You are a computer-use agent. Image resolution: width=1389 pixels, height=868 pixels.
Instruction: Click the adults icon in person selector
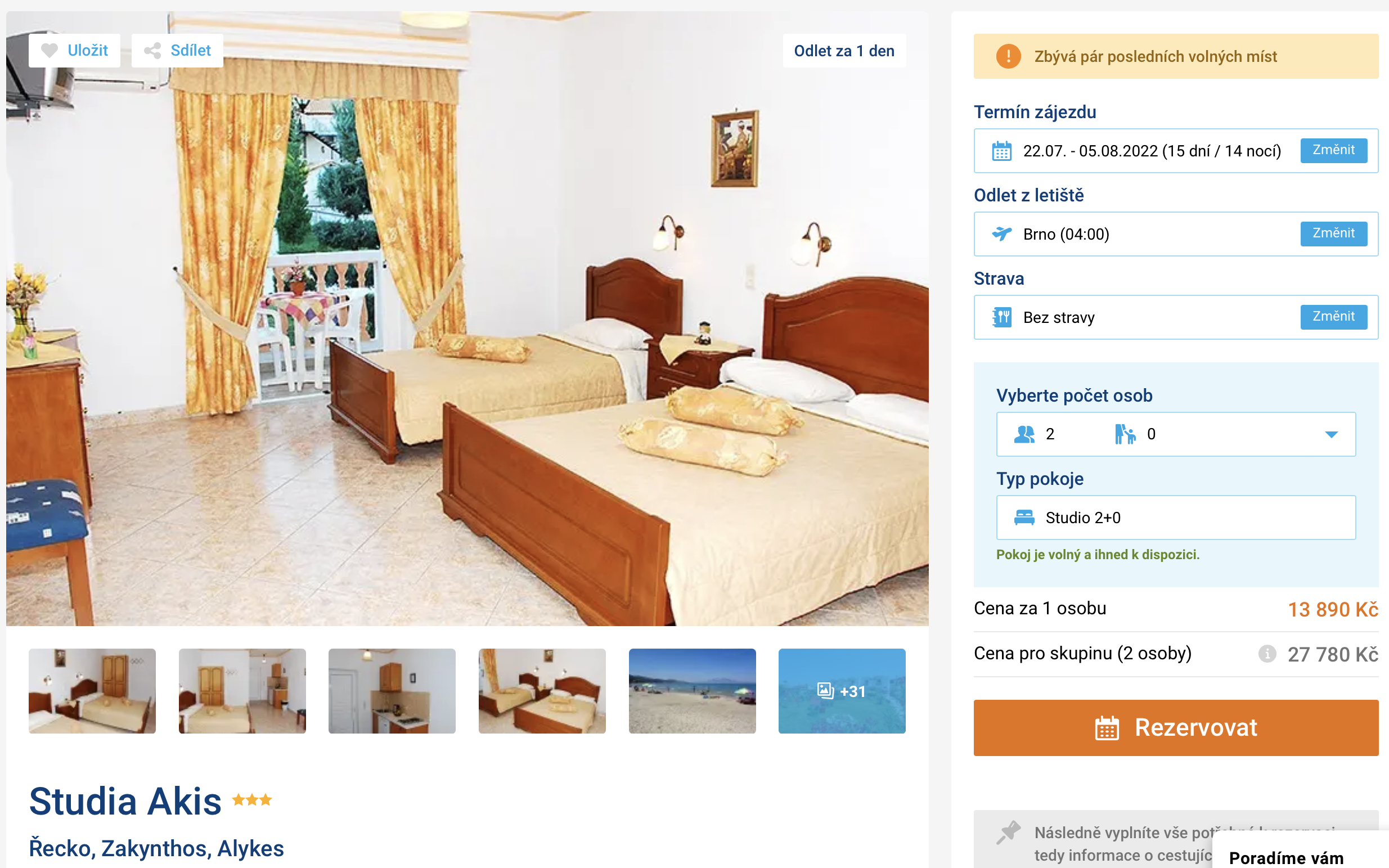pos(1024,434)
